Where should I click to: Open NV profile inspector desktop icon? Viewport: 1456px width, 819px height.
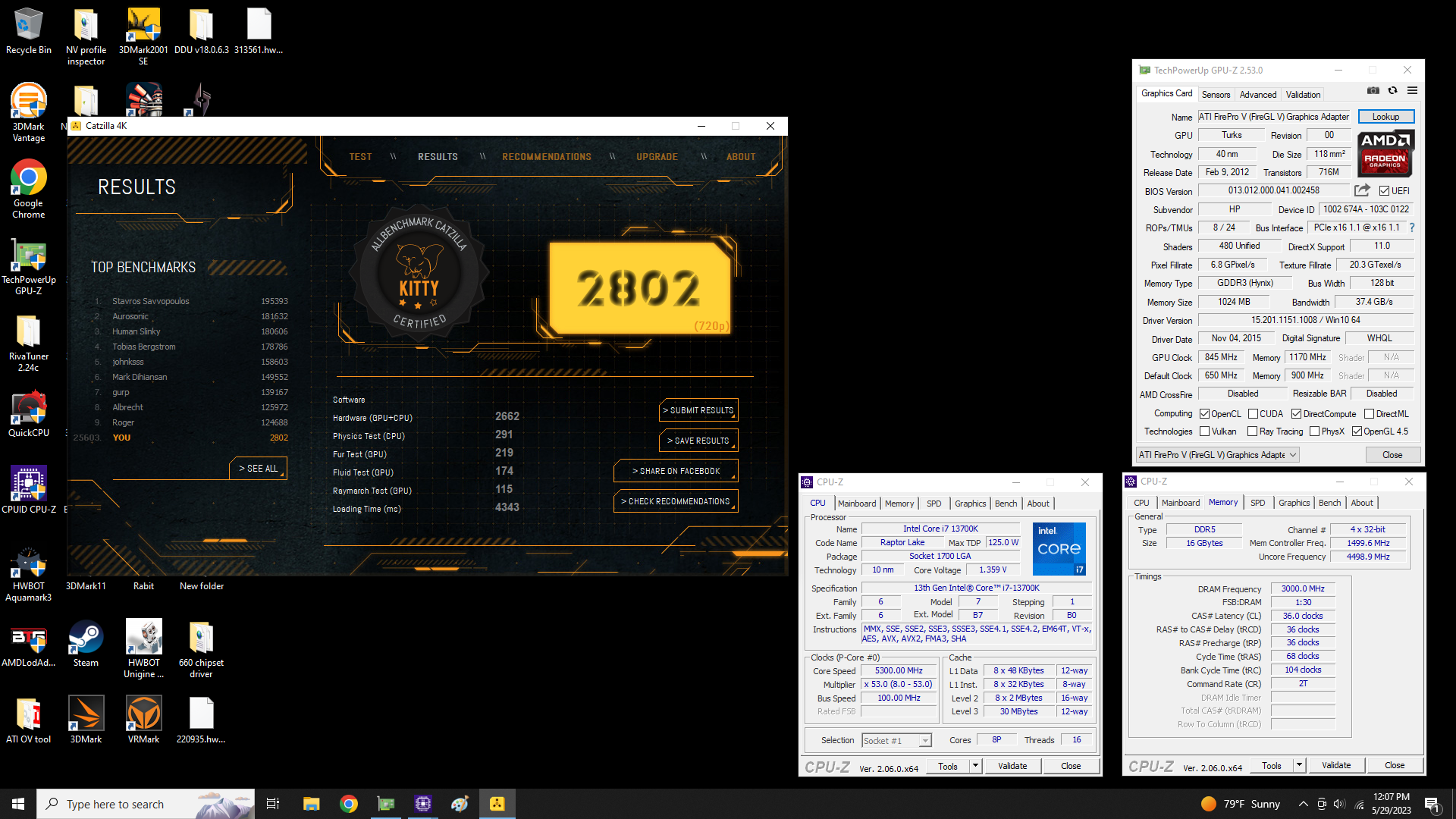point(86,36)
